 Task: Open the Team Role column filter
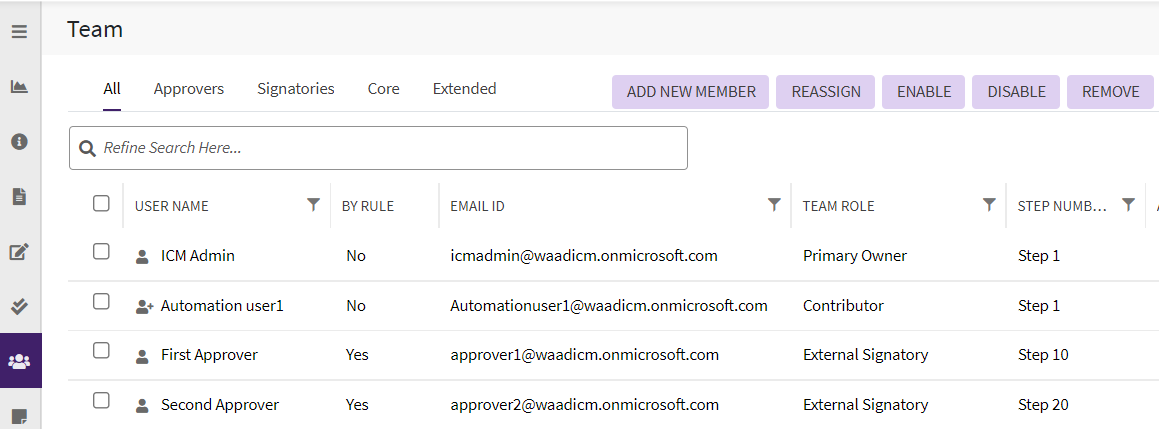[x=988, y=205]
